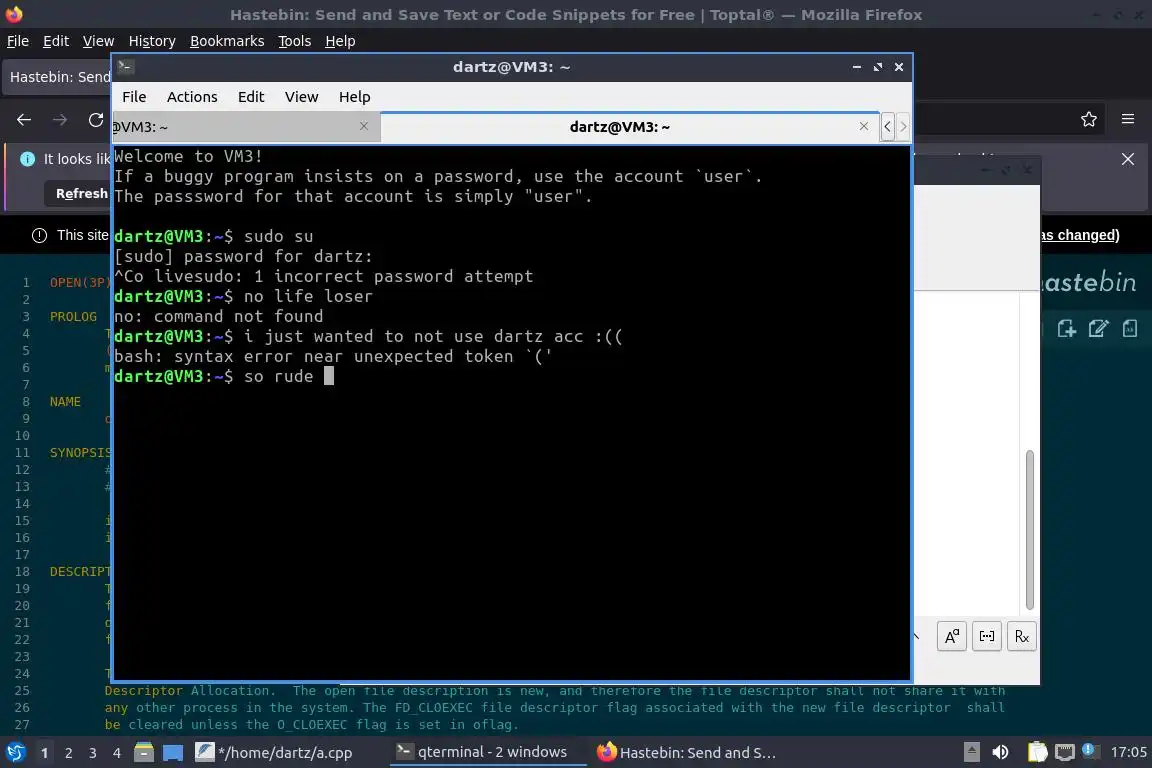
Task: Click PROLOG heading in Hastebin paste
Action: click(73, 317)
